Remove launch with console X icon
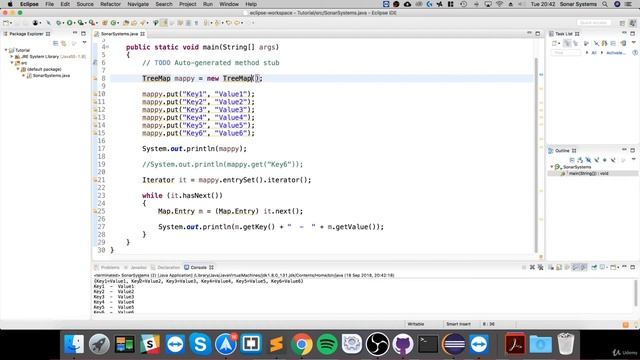The width and height of the screenshot is (640, 360). [x=532, y=267]
